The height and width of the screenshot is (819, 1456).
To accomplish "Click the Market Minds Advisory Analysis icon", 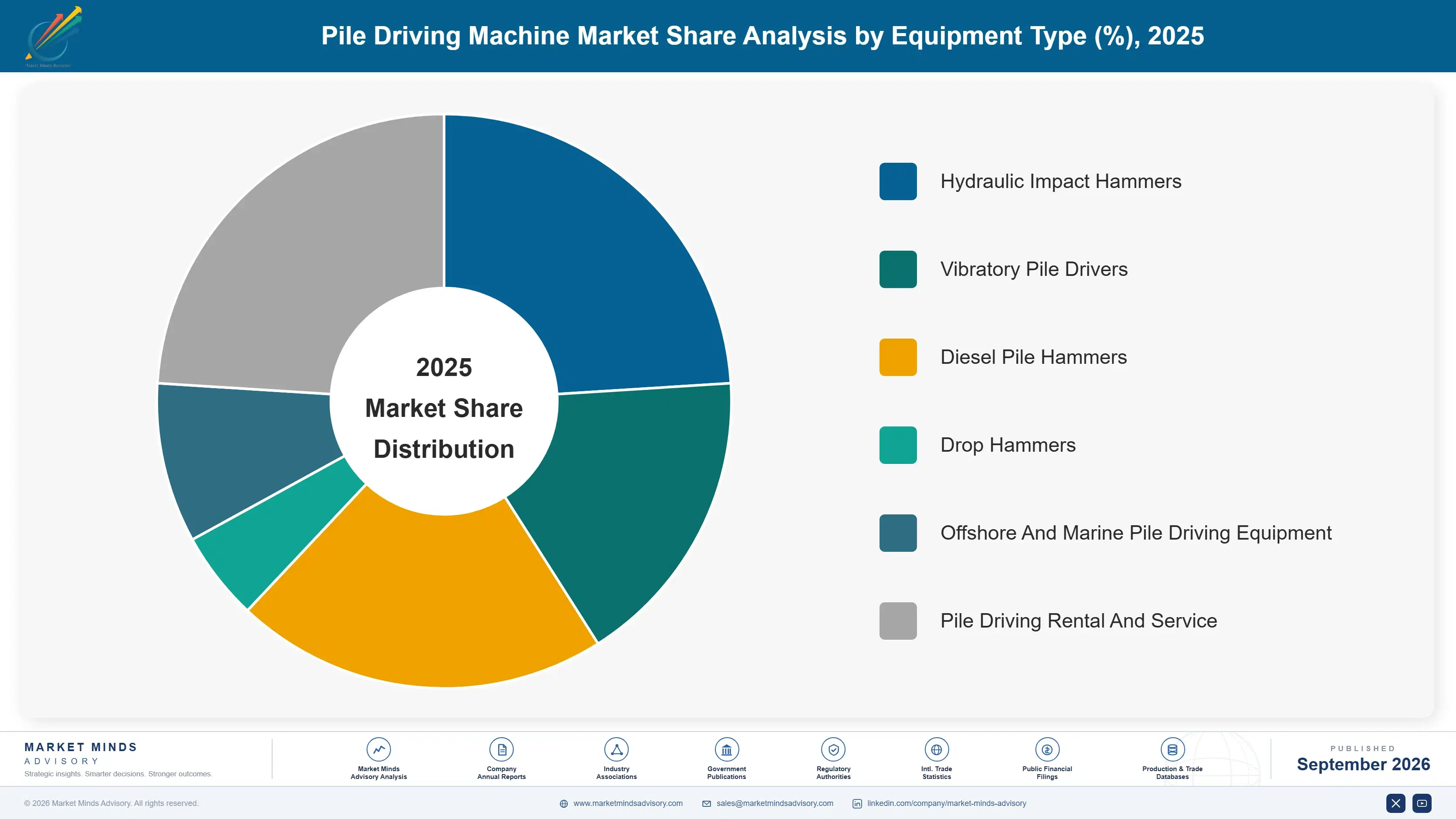I will point(378,749).
